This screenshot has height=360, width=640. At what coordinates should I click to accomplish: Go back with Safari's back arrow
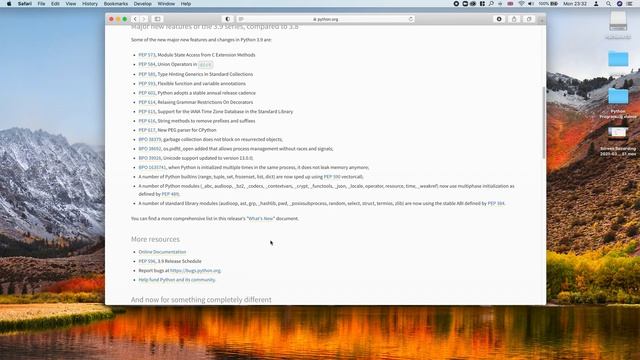135,19
